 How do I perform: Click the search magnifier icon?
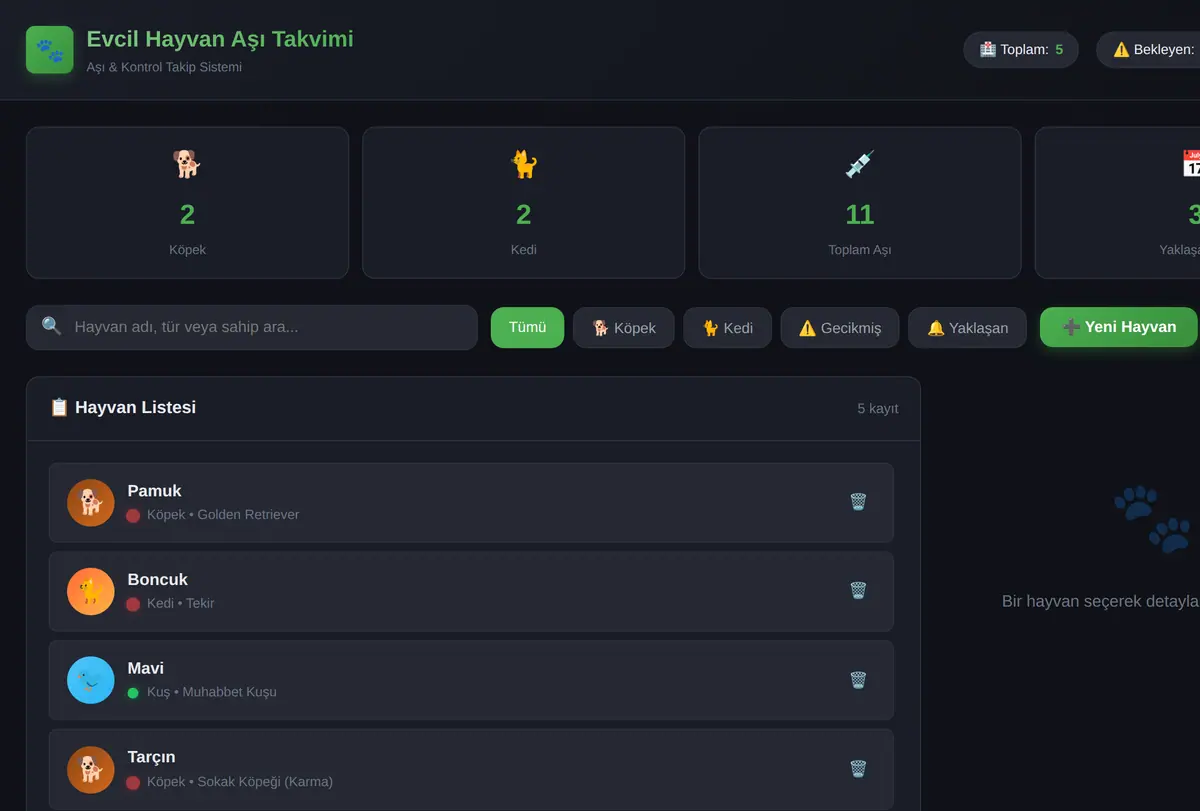[x=52, y=327]
